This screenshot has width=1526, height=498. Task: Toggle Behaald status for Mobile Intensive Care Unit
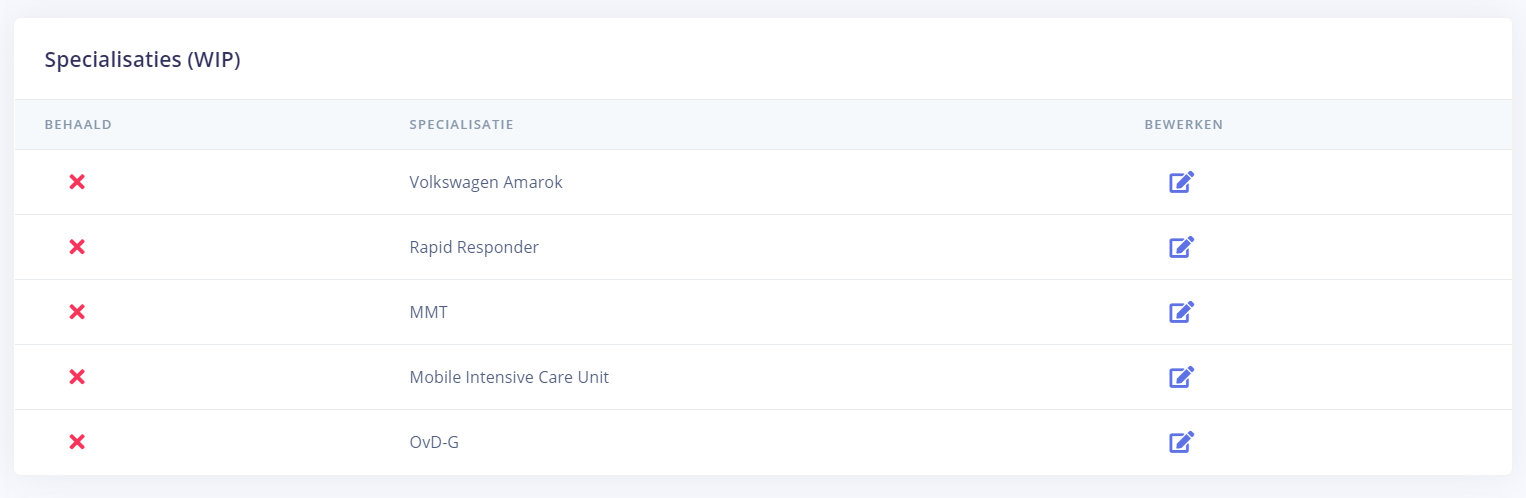pos(77,377)
